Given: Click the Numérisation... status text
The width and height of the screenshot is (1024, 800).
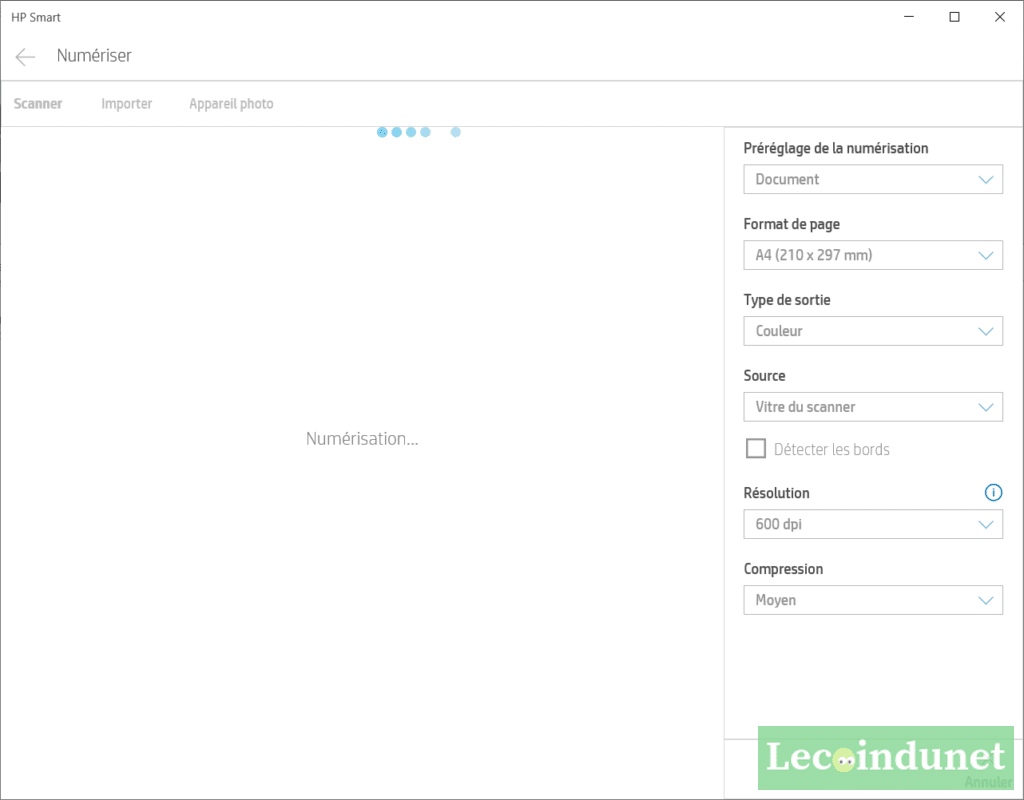Looking at the screenshot, I should point(362,439).
